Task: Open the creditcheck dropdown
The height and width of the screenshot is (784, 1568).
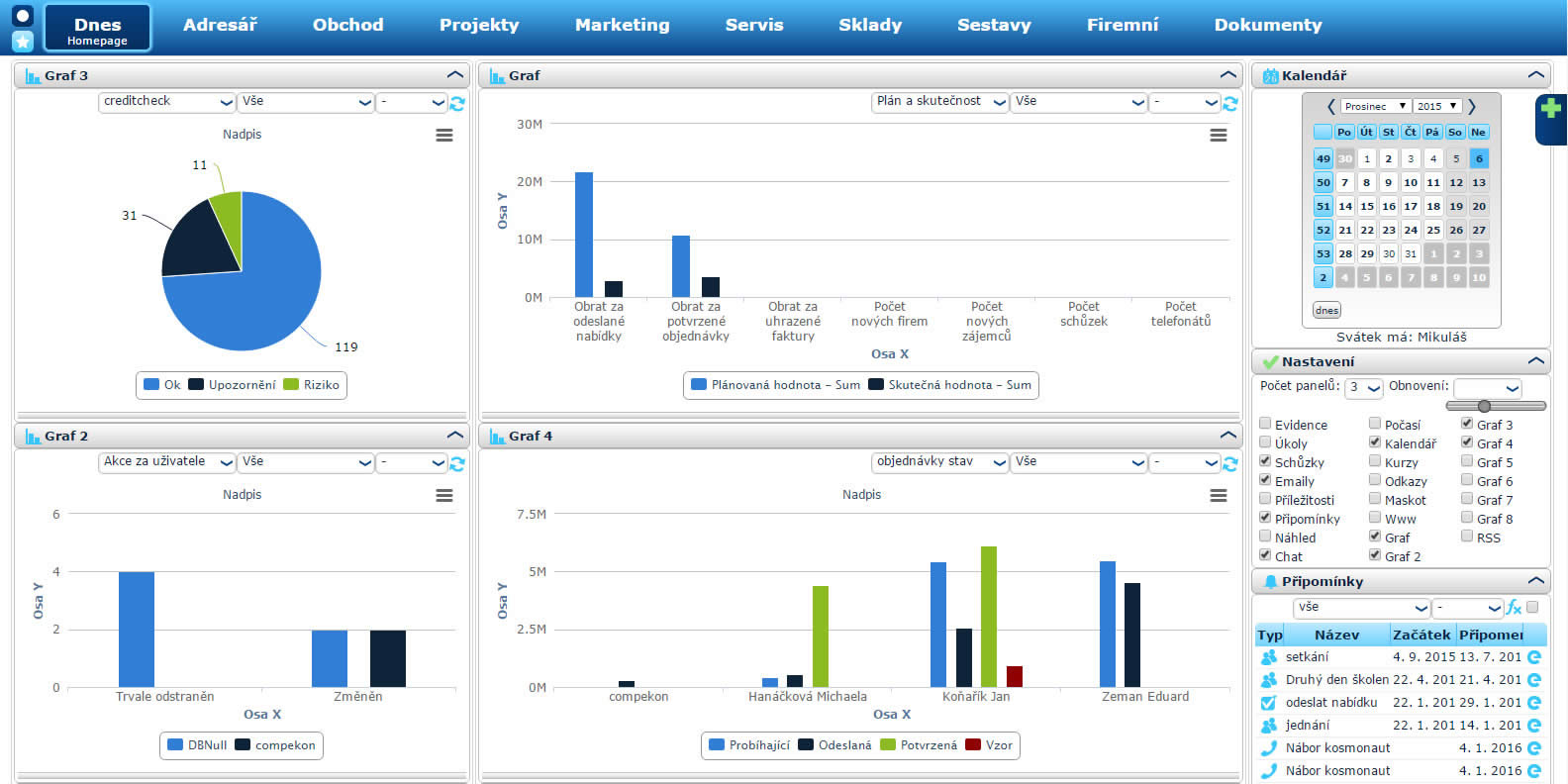Action: (166, 102)
